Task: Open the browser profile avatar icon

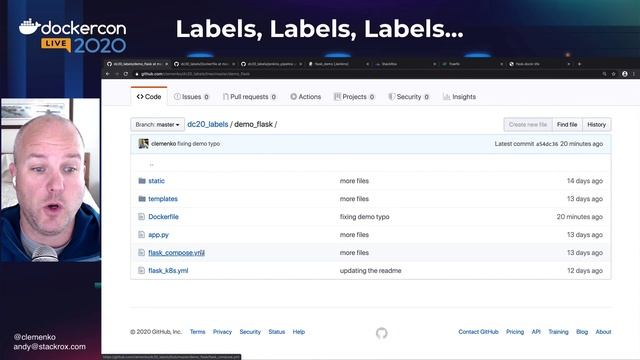Action: coord(624,74)
